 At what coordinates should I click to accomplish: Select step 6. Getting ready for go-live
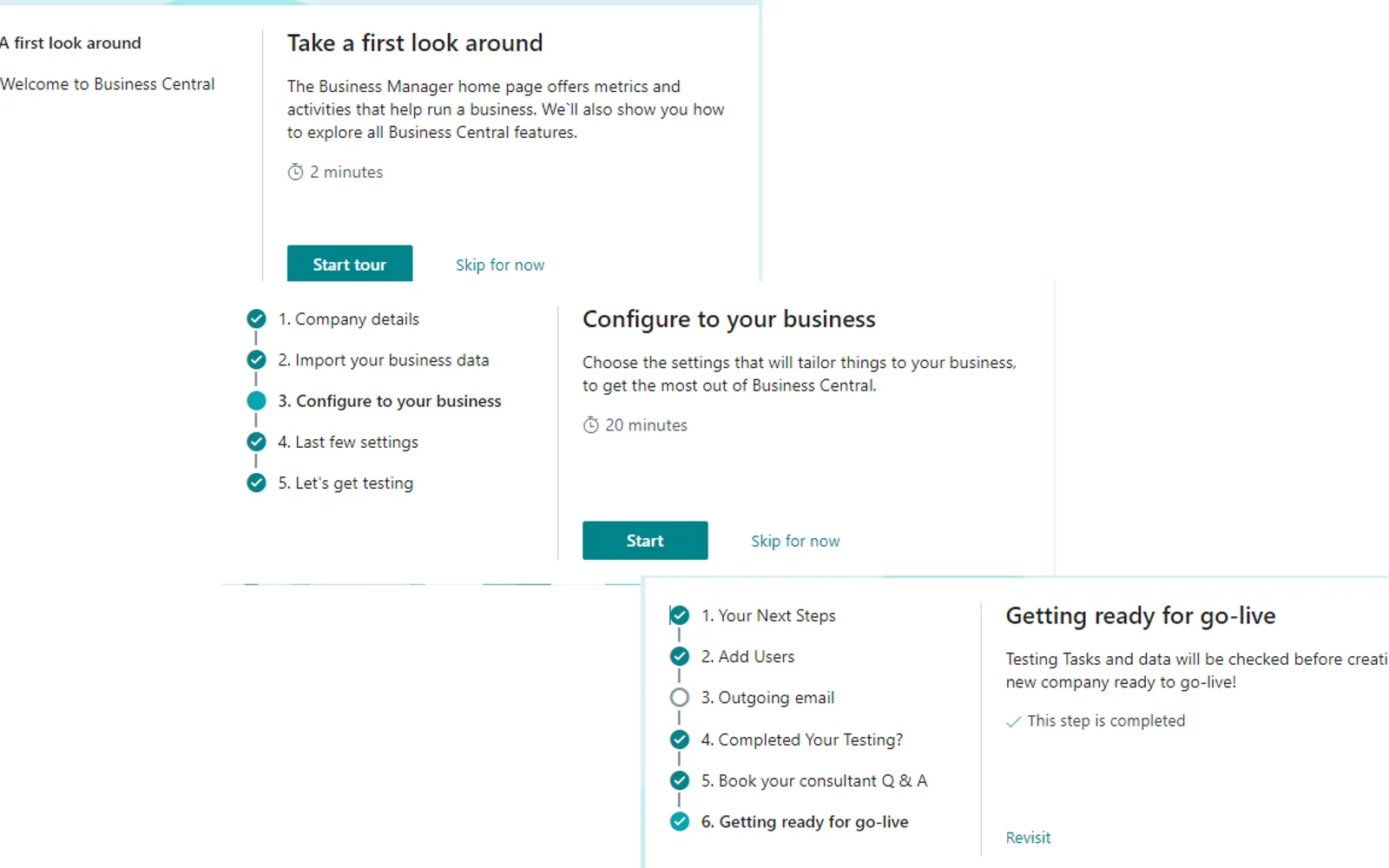pos(805,822)
